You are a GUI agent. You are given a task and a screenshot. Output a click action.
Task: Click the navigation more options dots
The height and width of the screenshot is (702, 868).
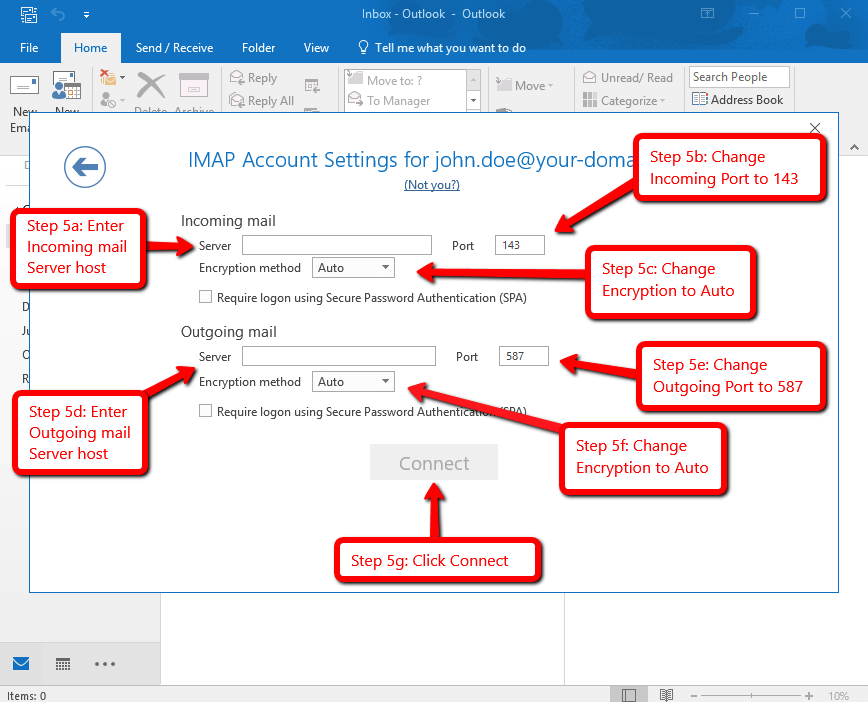(105, 664)
